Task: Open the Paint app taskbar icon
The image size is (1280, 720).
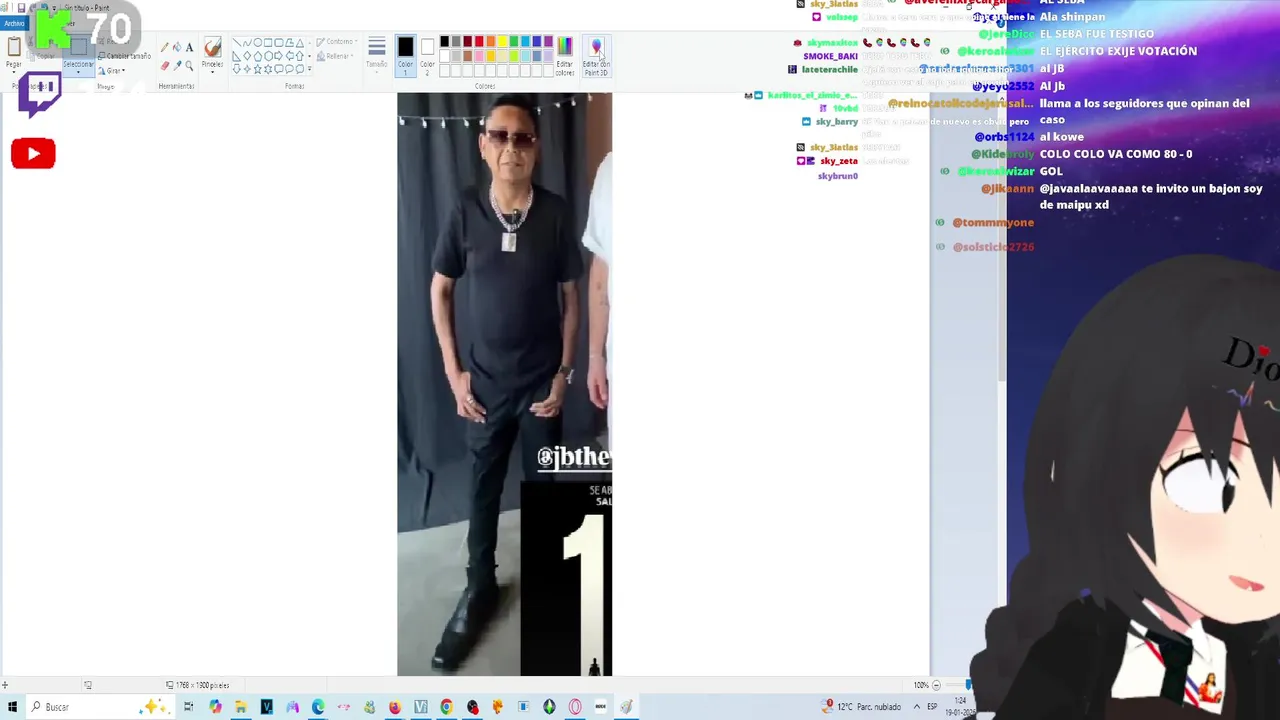Action: point(626,707)
